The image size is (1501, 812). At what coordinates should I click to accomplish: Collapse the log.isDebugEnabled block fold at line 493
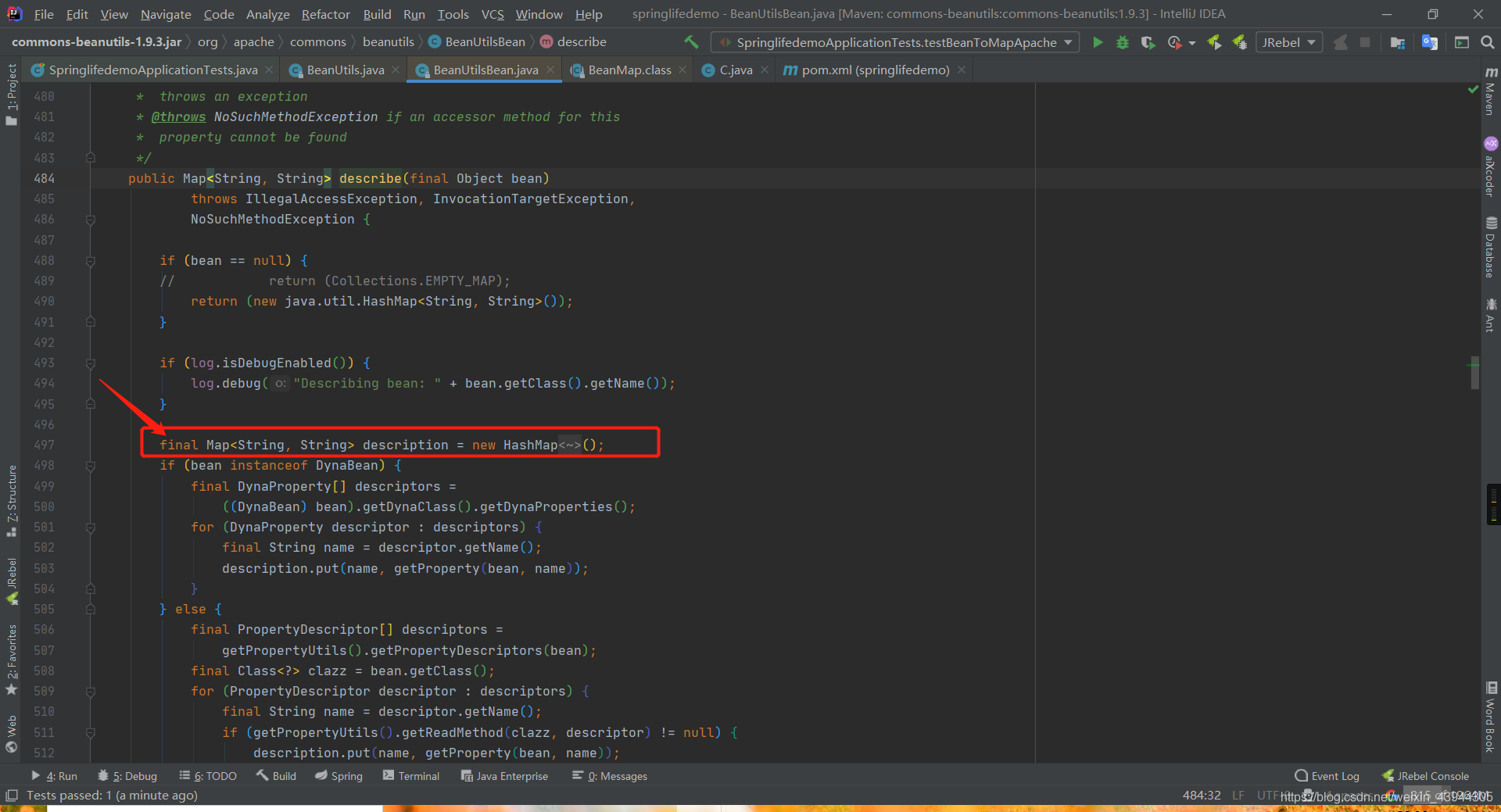[91, 363]
